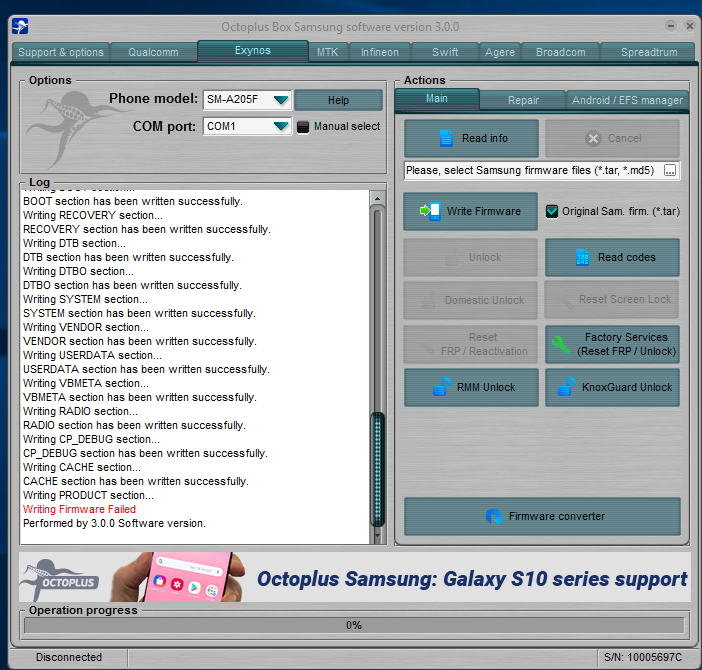Click the red 'Writing Firmware Failed' log line
Screen dimensions: 702x670
(79, 509)
